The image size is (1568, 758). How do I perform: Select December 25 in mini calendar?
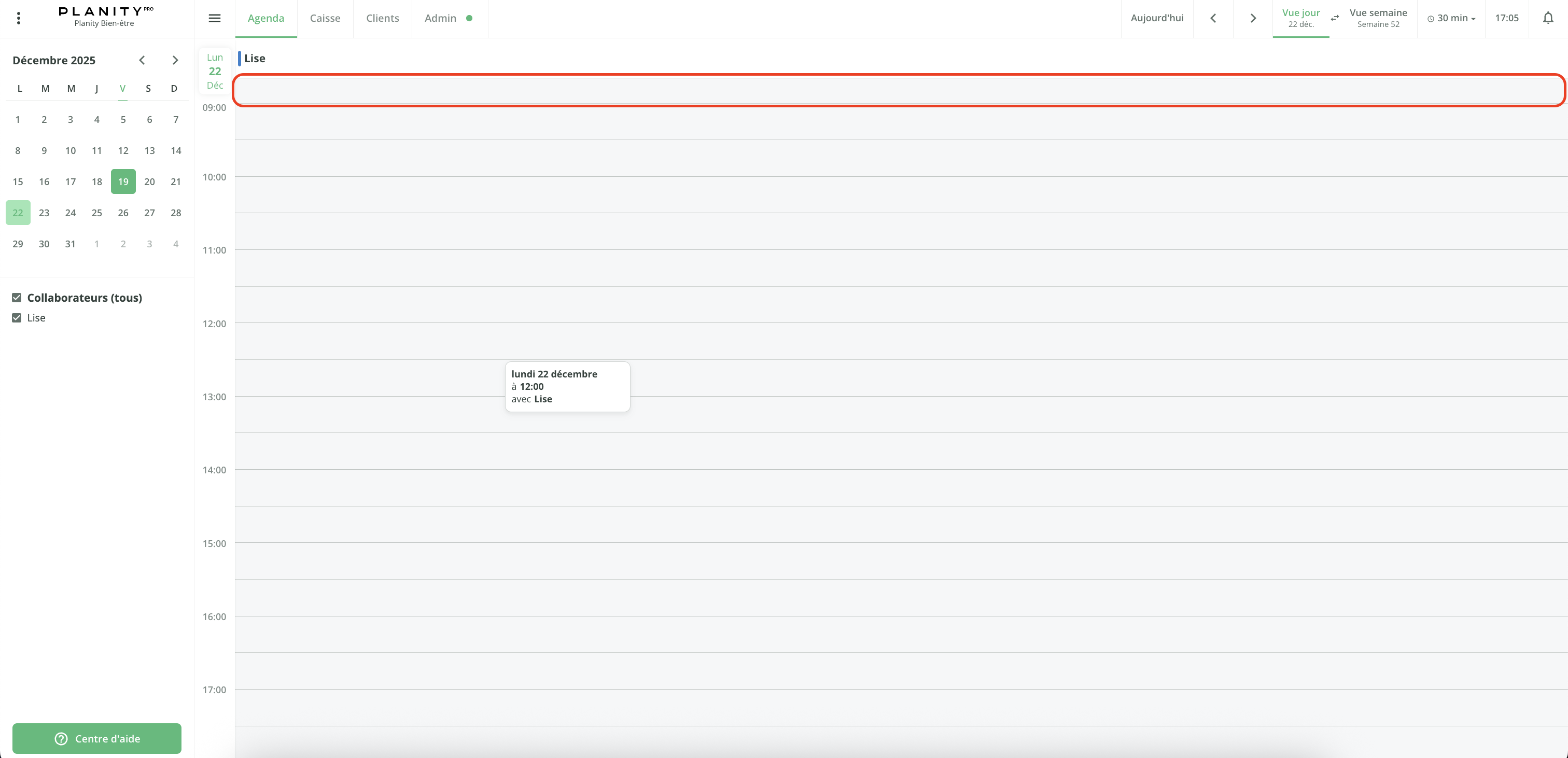97,213
